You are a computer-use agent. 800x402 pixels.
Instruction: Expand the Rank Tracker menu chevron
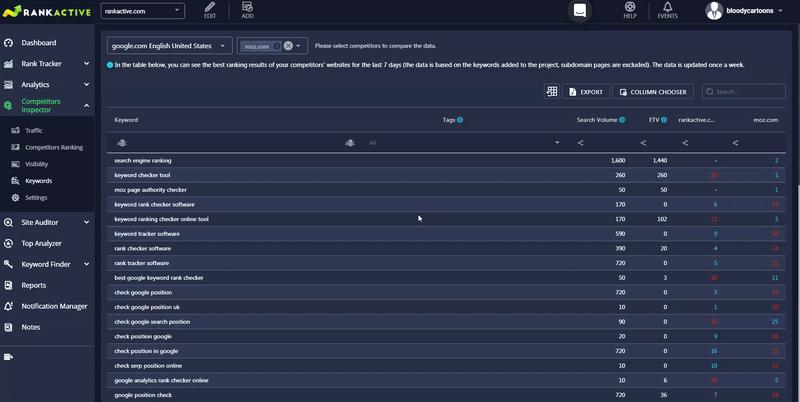[x=86, y=64]
